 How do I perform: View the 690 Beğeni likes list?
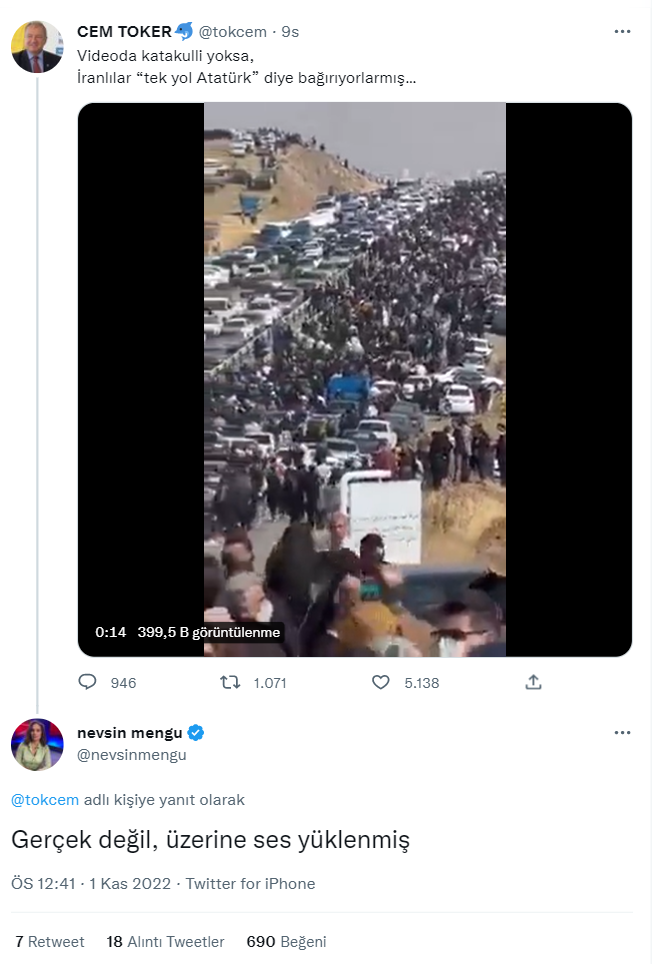point(286,942)
